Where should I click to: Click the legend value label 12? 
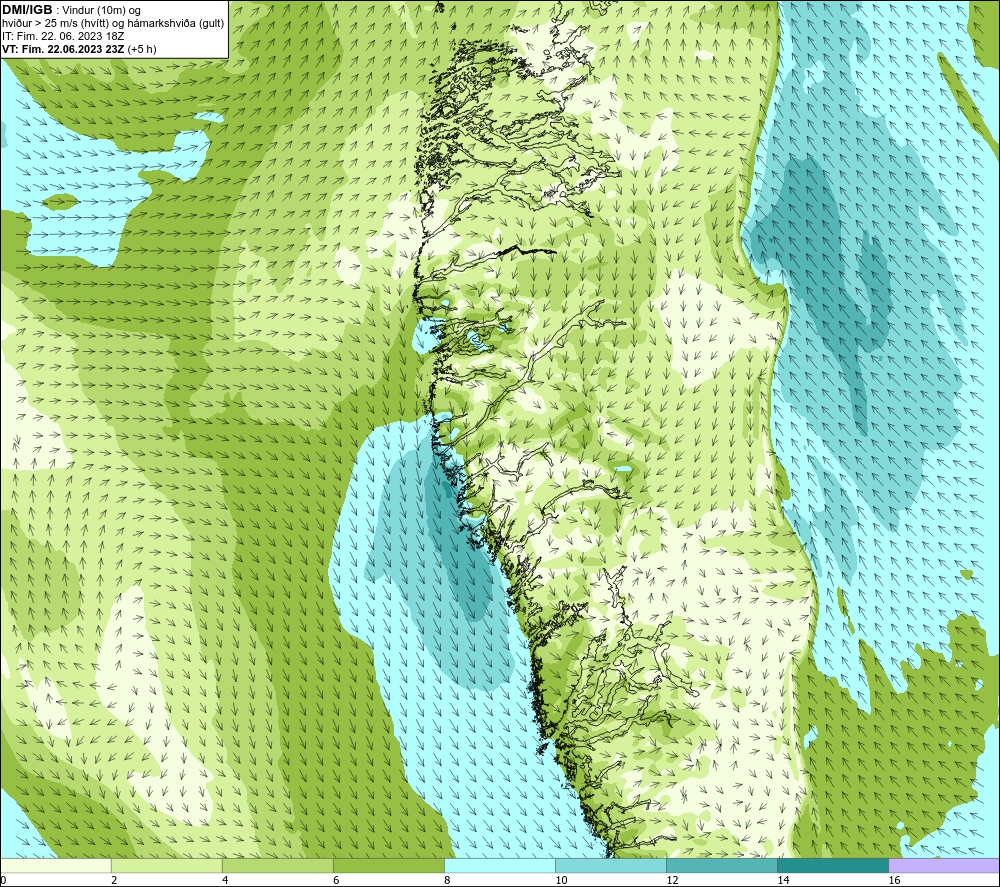point(672,880)
